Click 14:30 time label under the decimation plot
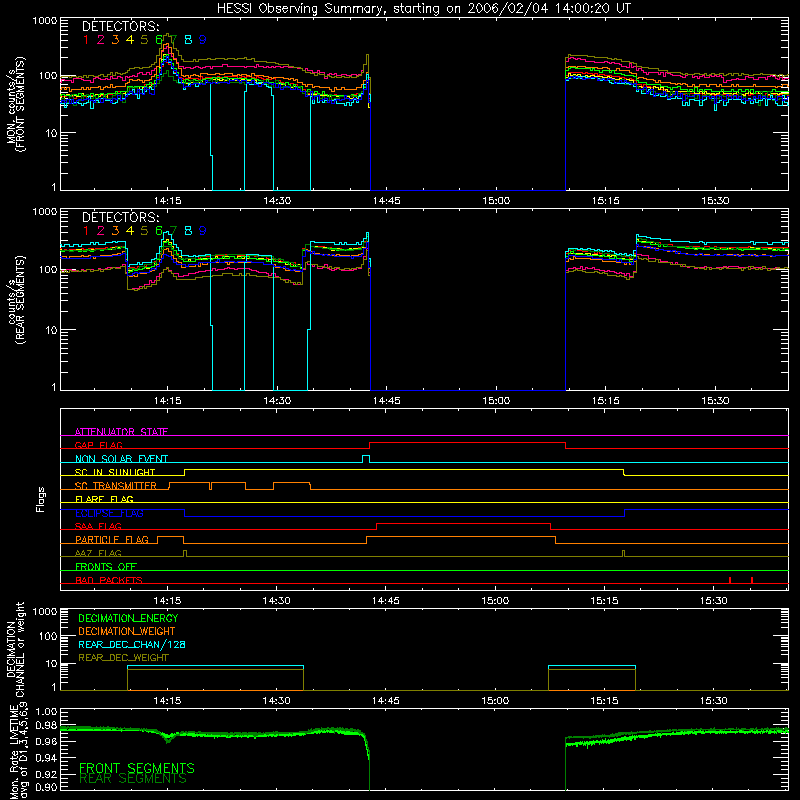This screenshot has height=800, width=800. (x=277, y=701)
